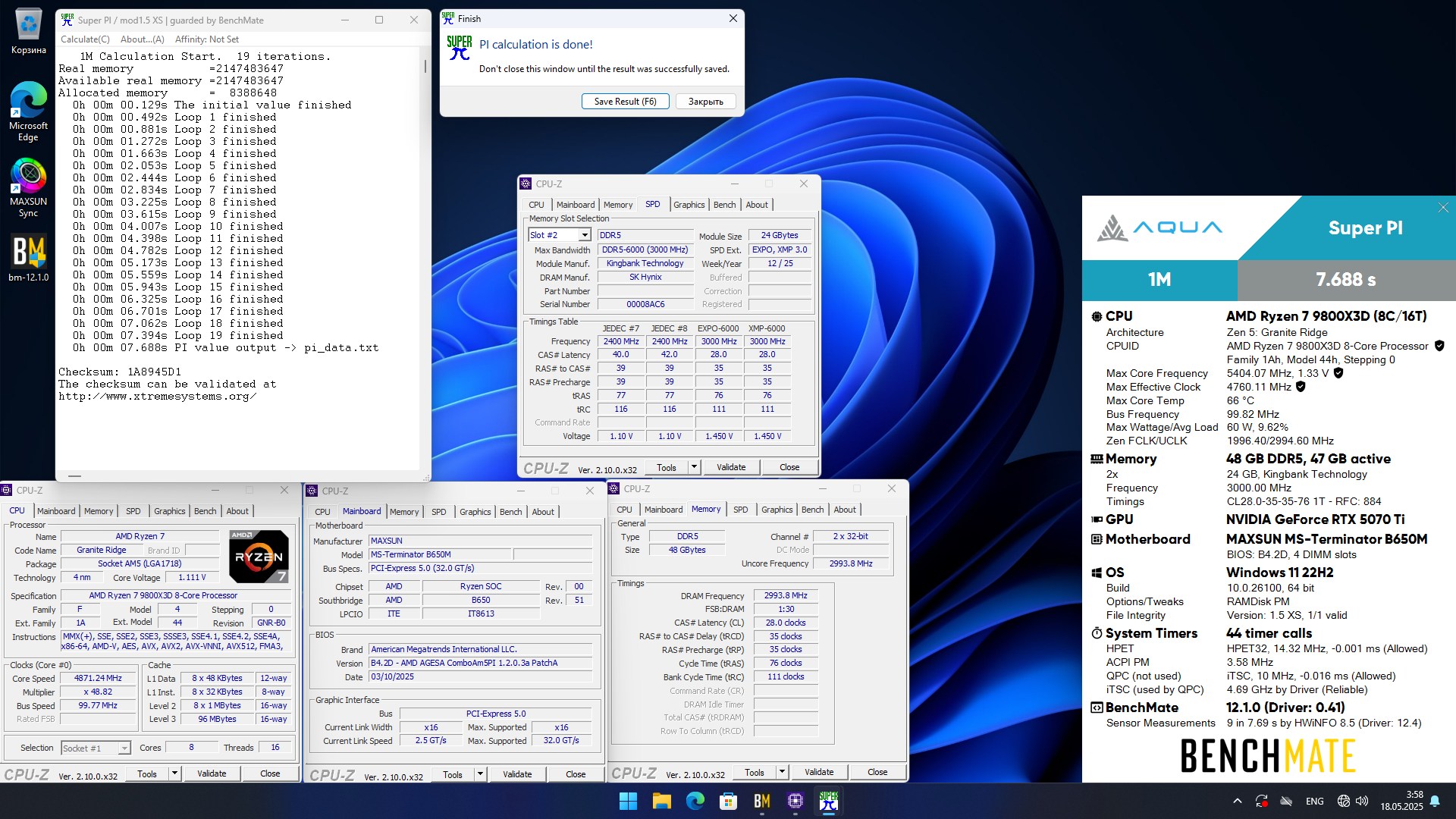1456x819 pixels.
Task: Open MAXSUN Sync desktop shortcut
Action: pyautogui.click(x=28, y=187)
